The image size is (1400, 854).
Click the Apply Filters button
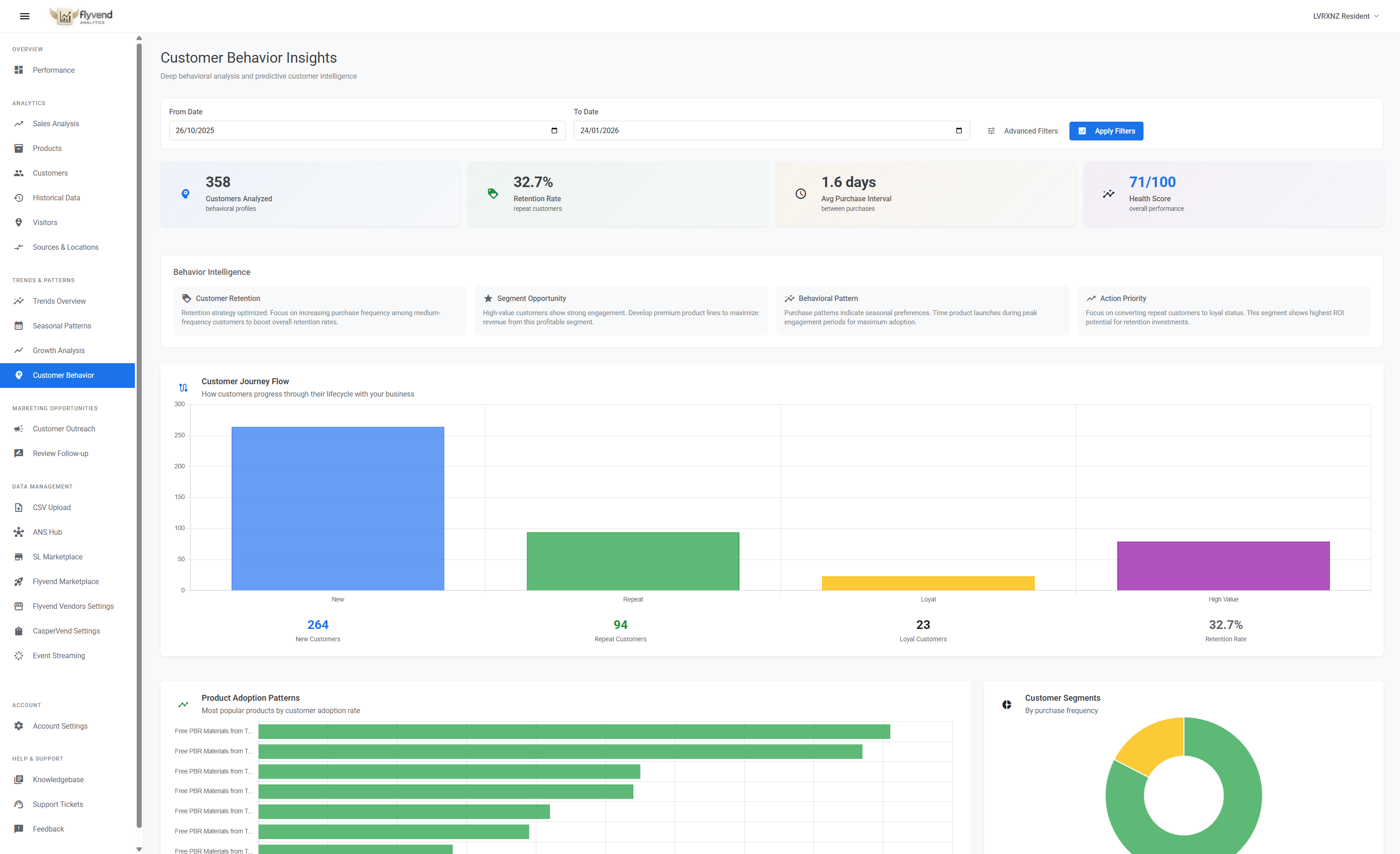(1106, 131)
